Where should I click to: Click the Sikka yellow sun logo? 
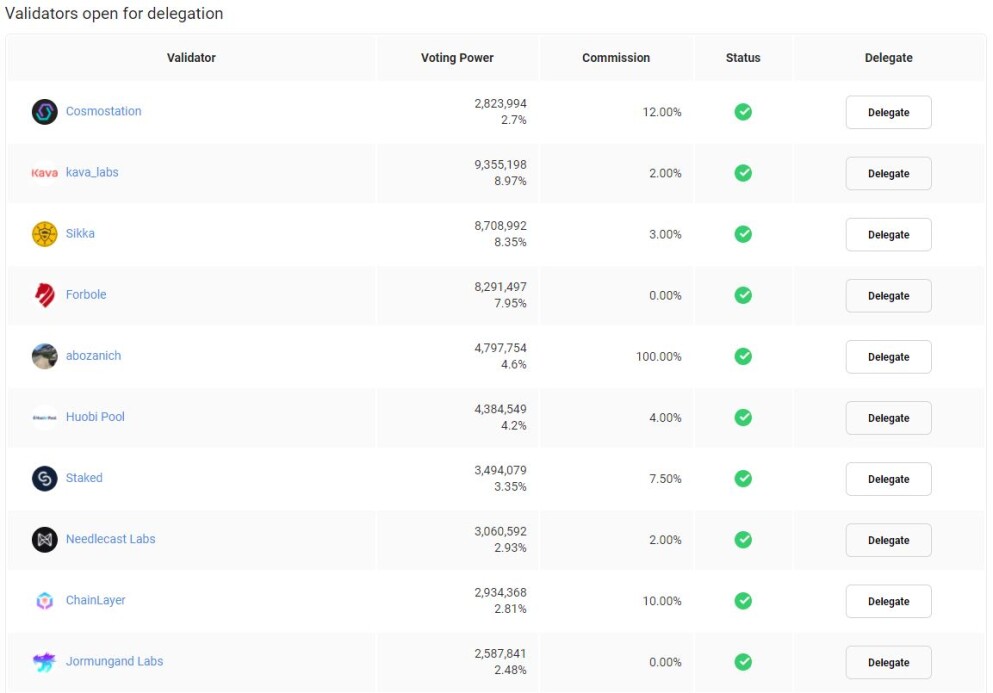point(44,234)
